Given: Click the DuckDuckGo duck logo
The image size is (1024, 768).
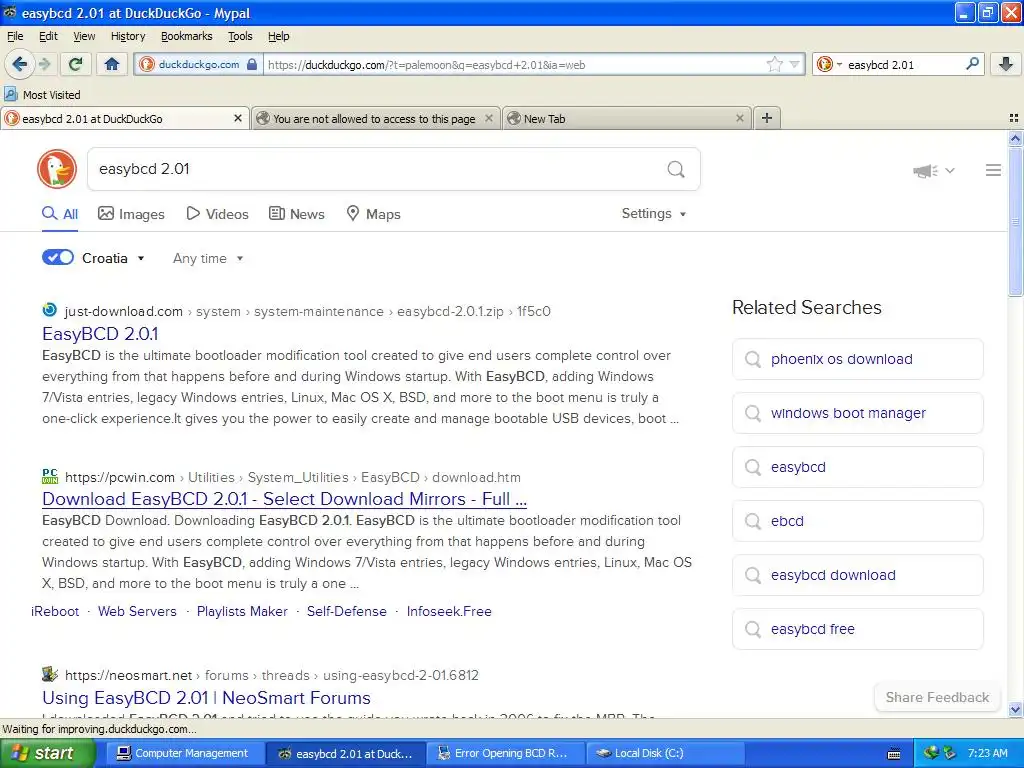Looking at the screenshot, I should [x=57, y=169].
